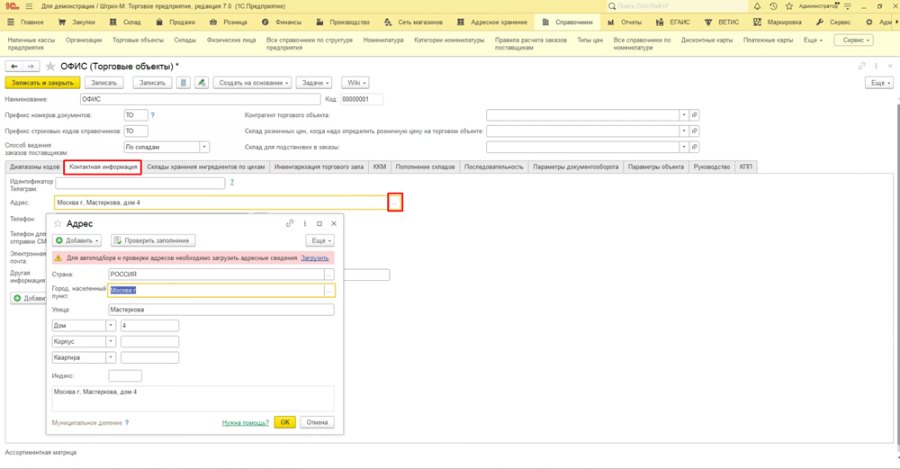This screenshot has height=469, width=900.
Task: Open favorites star icon in title bar
Action: click(789, 6)
